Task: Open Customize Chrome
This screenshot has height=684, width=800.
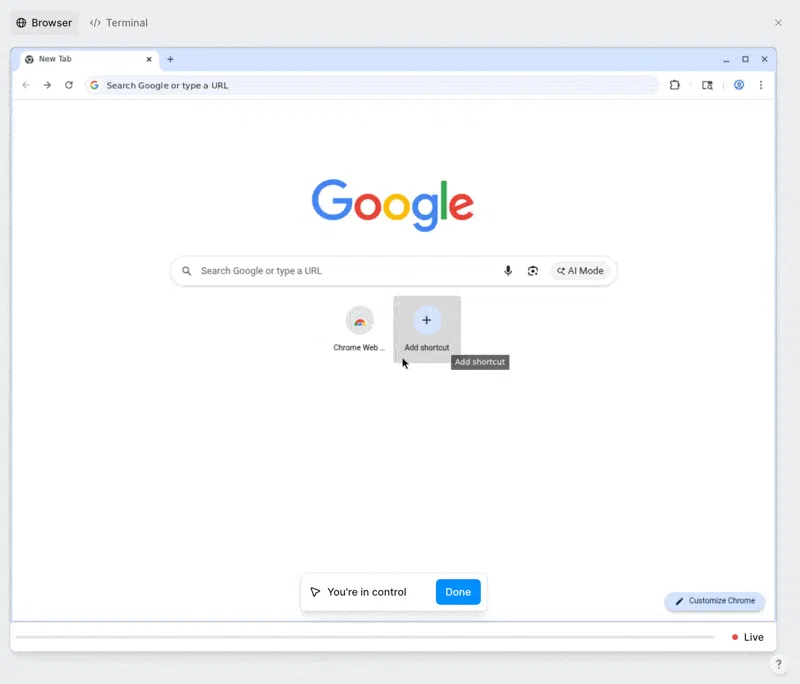Action: pos(714,601)
